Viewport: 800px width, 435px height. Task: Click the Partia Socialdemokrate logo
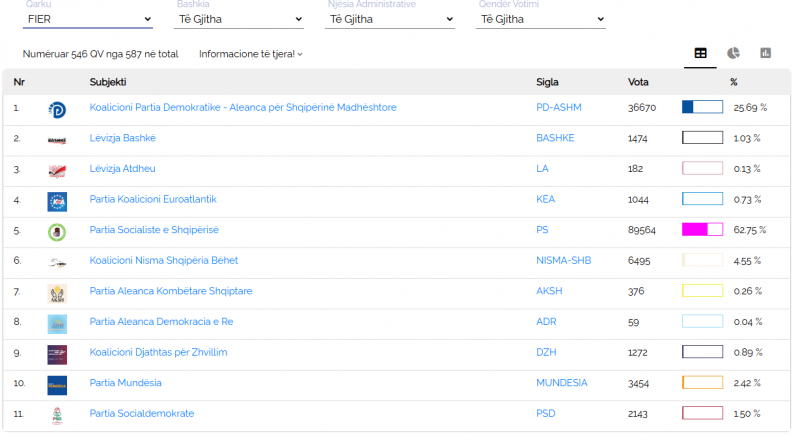(57, 416)
